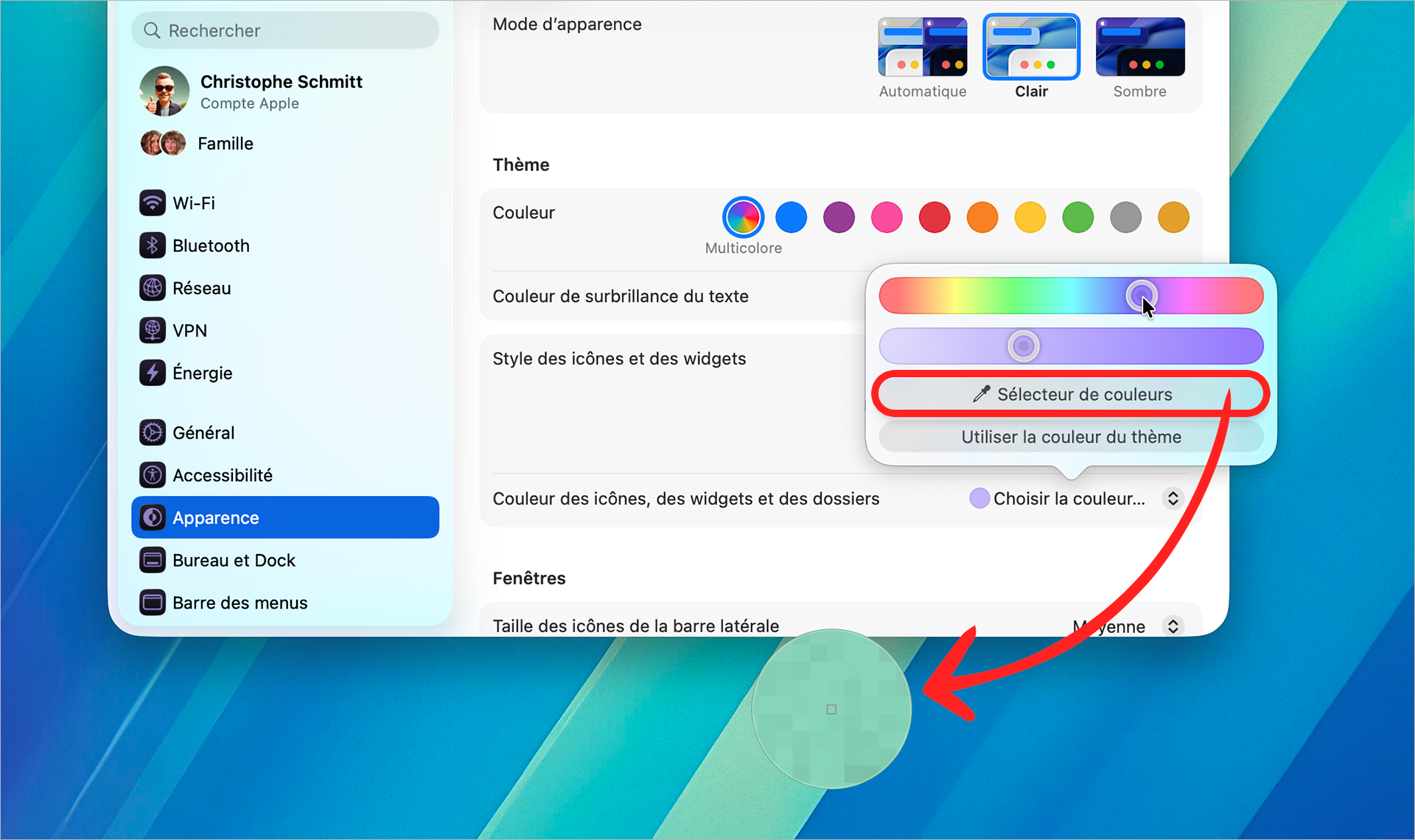Click the Rechercher search field
This screenshot has width=1415, height=840.
(284, 30)
